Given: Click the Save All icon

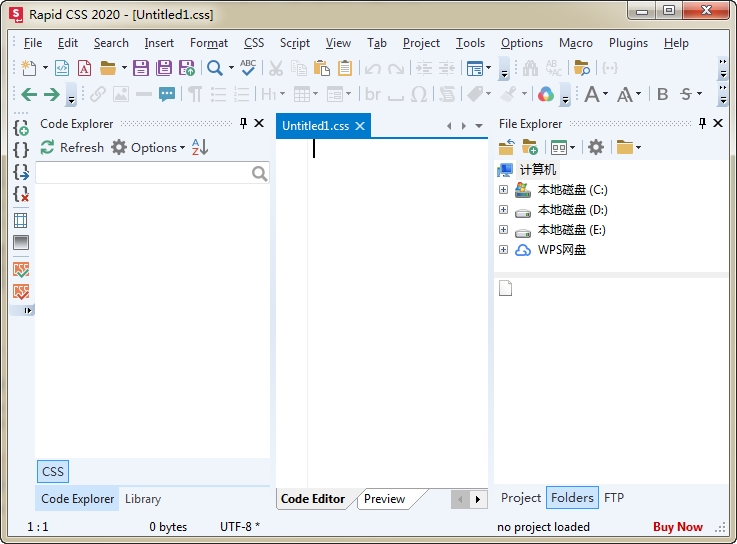Looking at the screenshot, I should coord(164,68).
